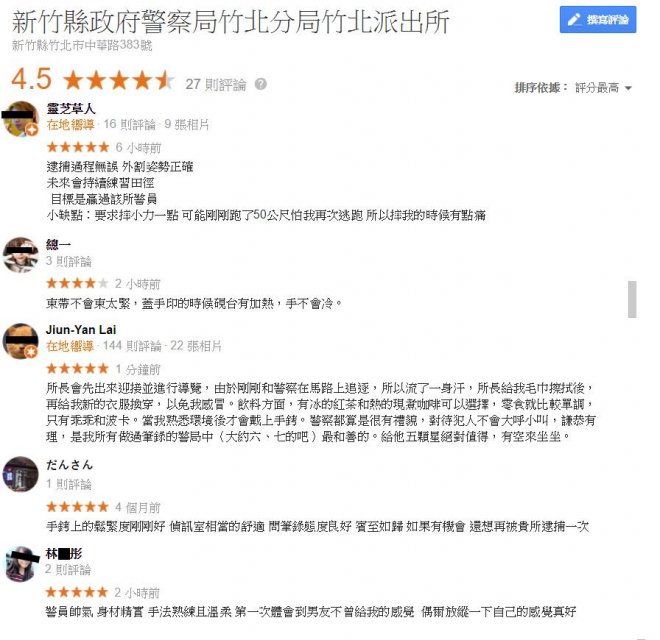Open reviewer name 靈芝草人
The image size is (660, 640).
click(71, 109)
